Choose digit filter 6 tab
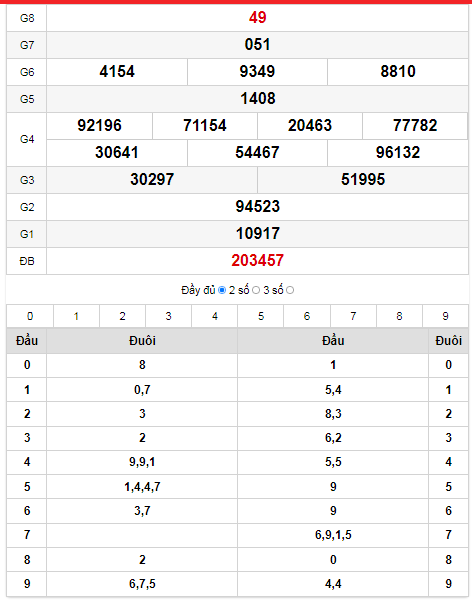Viewport: 472px width, 601px height. [x=307, y=316]
